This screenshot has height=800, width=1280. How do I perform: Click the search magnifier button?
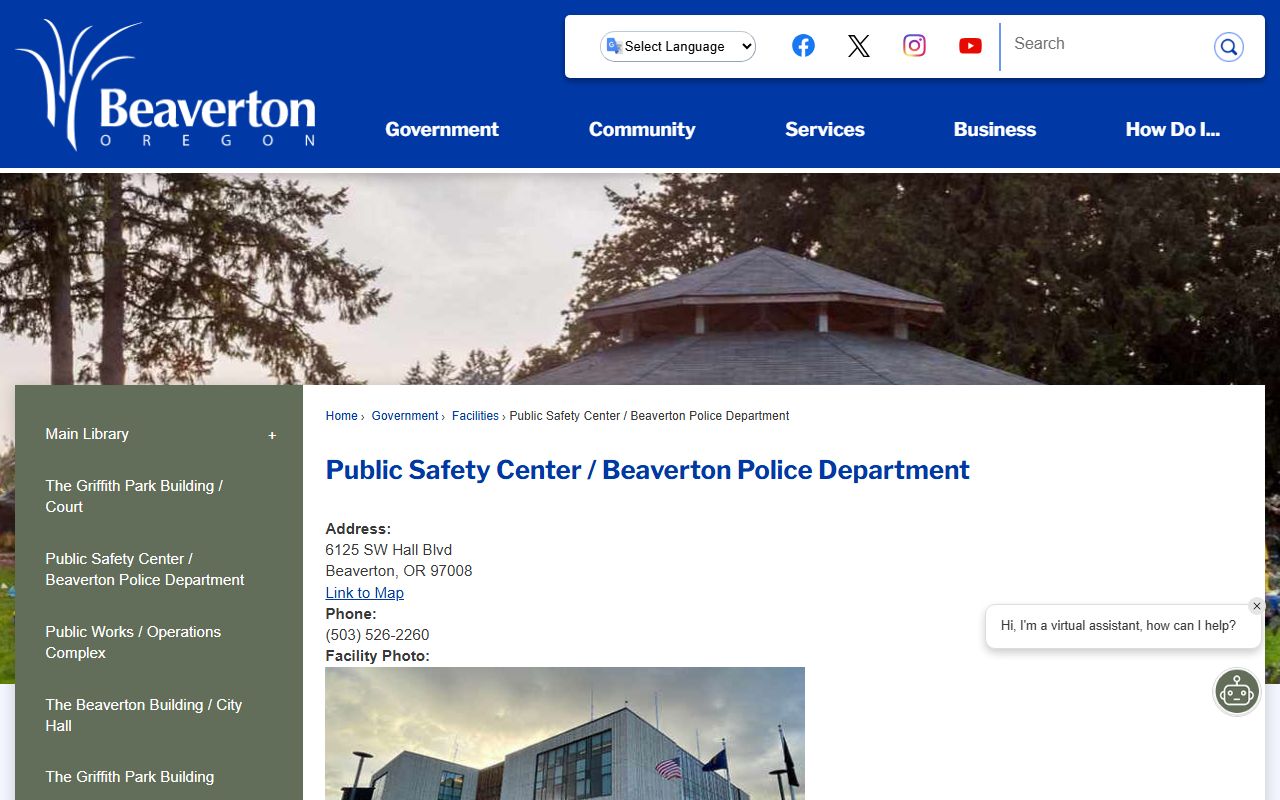(1228, 46)
